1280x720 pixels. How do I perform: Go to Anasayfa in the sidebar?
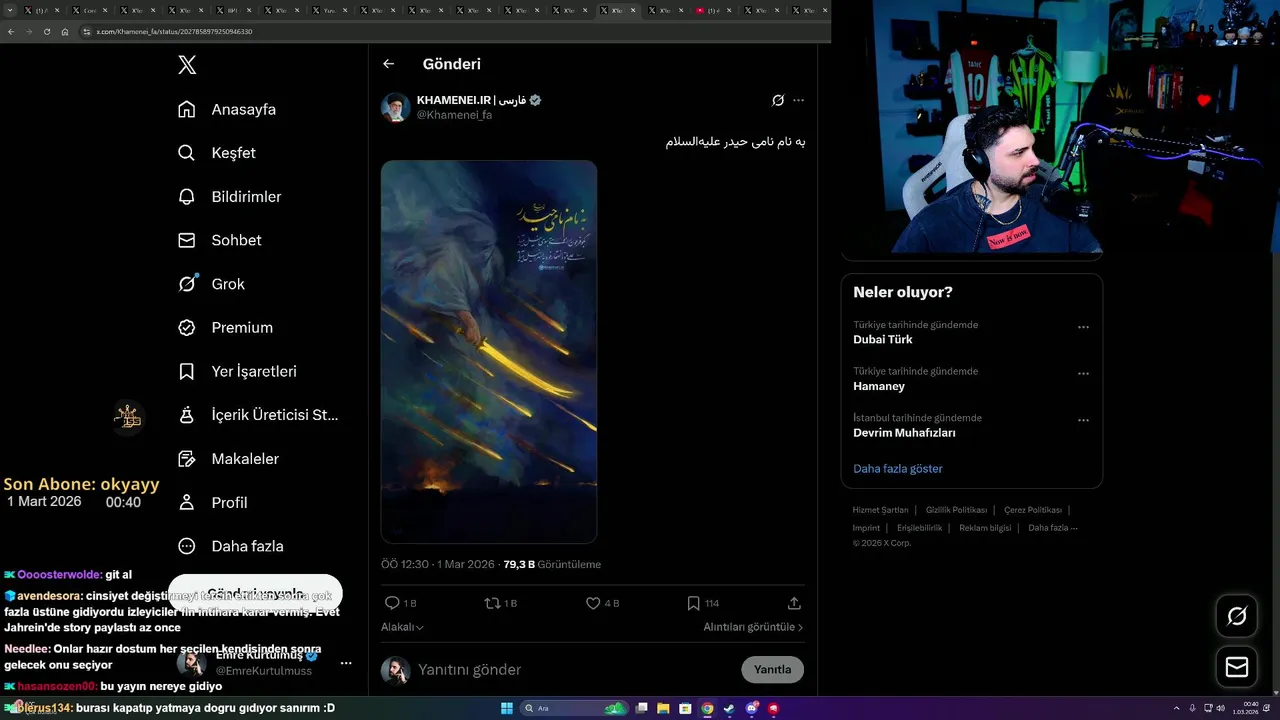pyautogui.click(x=226, y=109)
